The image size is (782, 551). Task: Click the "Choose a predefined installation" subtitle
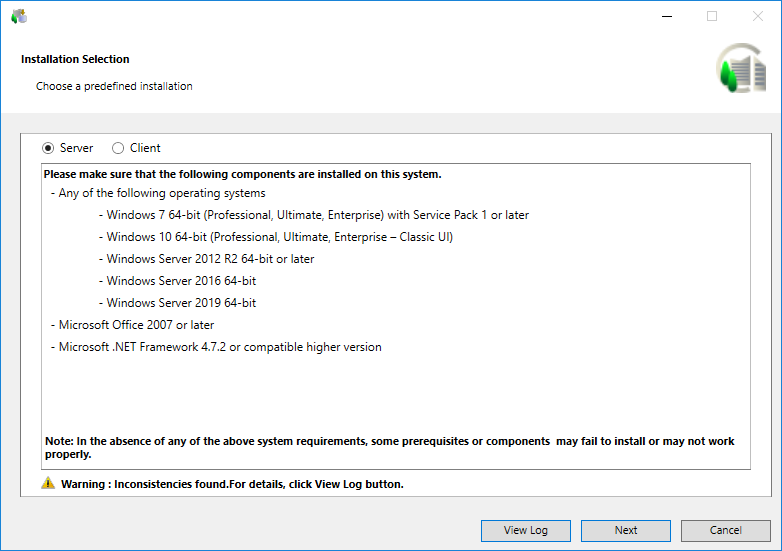[x=114, y=86]
